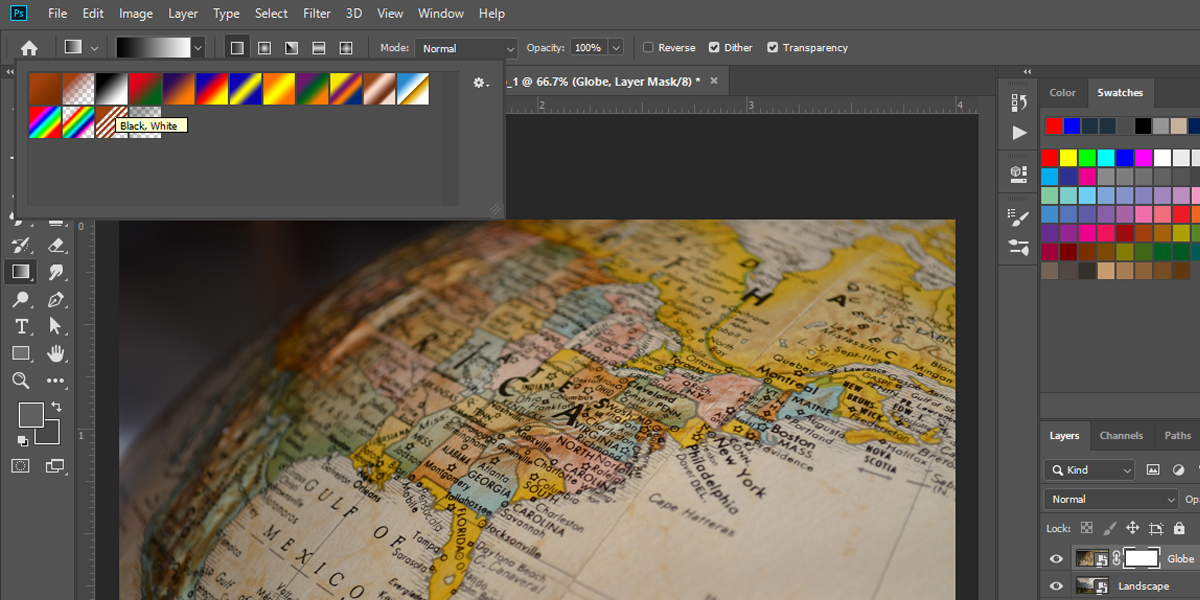
Task: Choose the Radial gradient style in options bar
Action: pyautogui.click(x=264, y=47)
